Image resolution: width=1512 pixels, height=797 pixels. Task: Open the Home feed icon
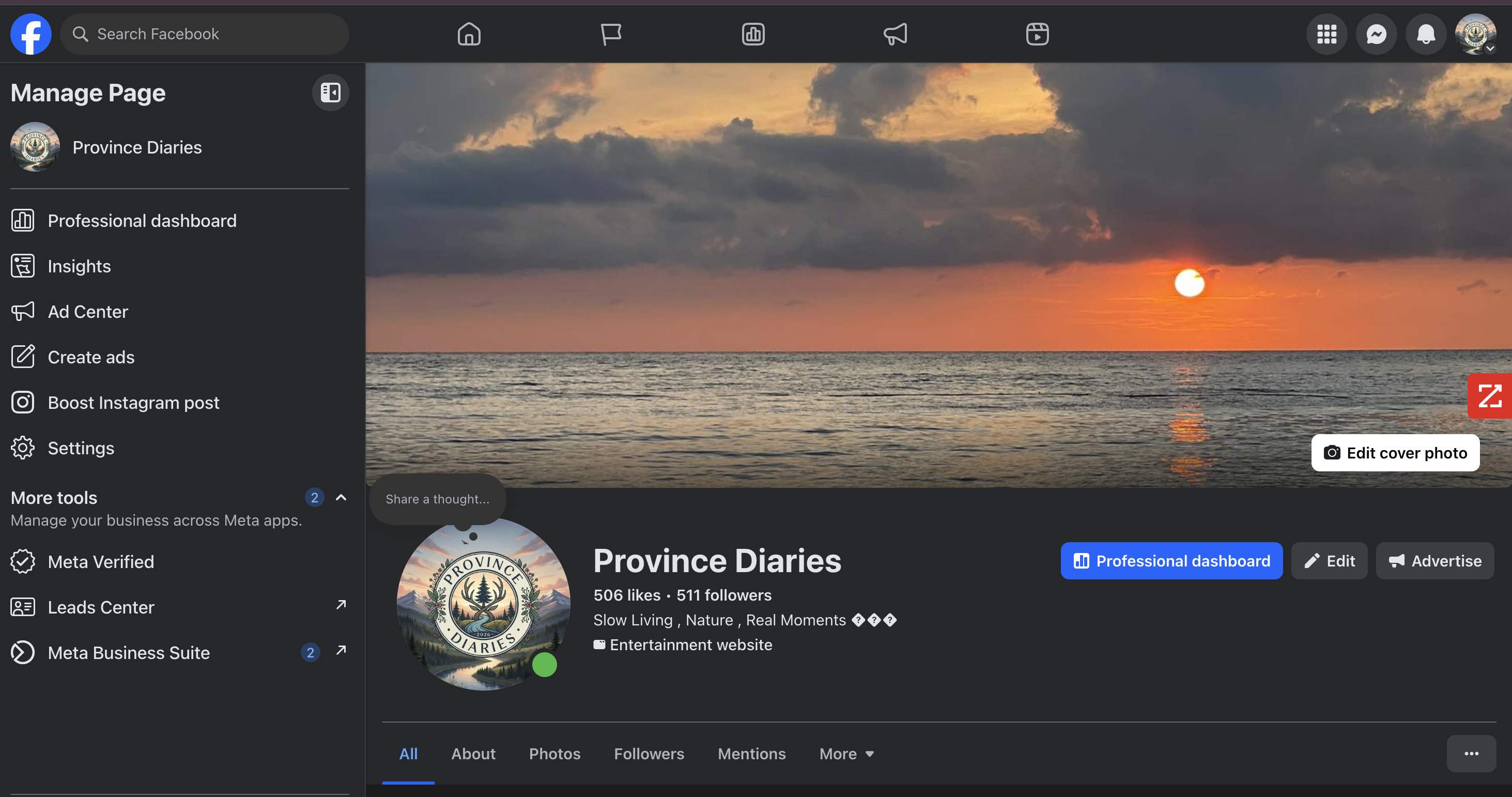[468, 34]
